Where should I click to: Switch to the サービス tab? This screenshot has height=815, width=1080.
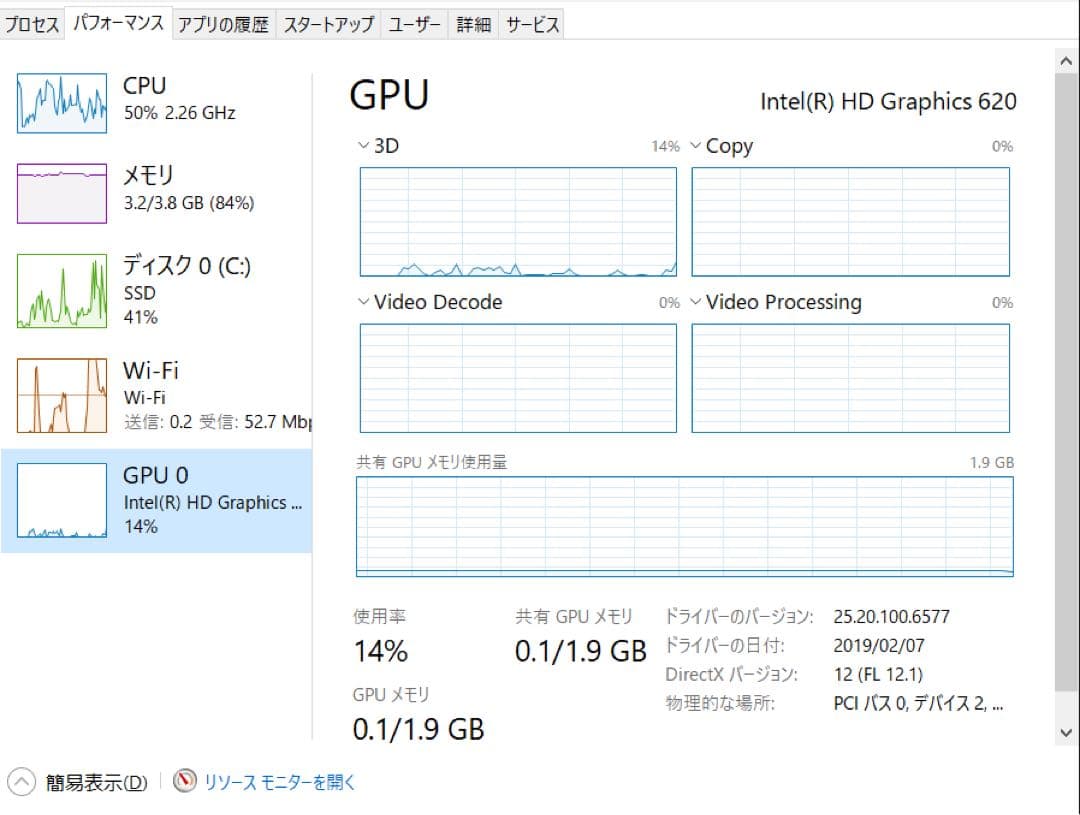531,23
